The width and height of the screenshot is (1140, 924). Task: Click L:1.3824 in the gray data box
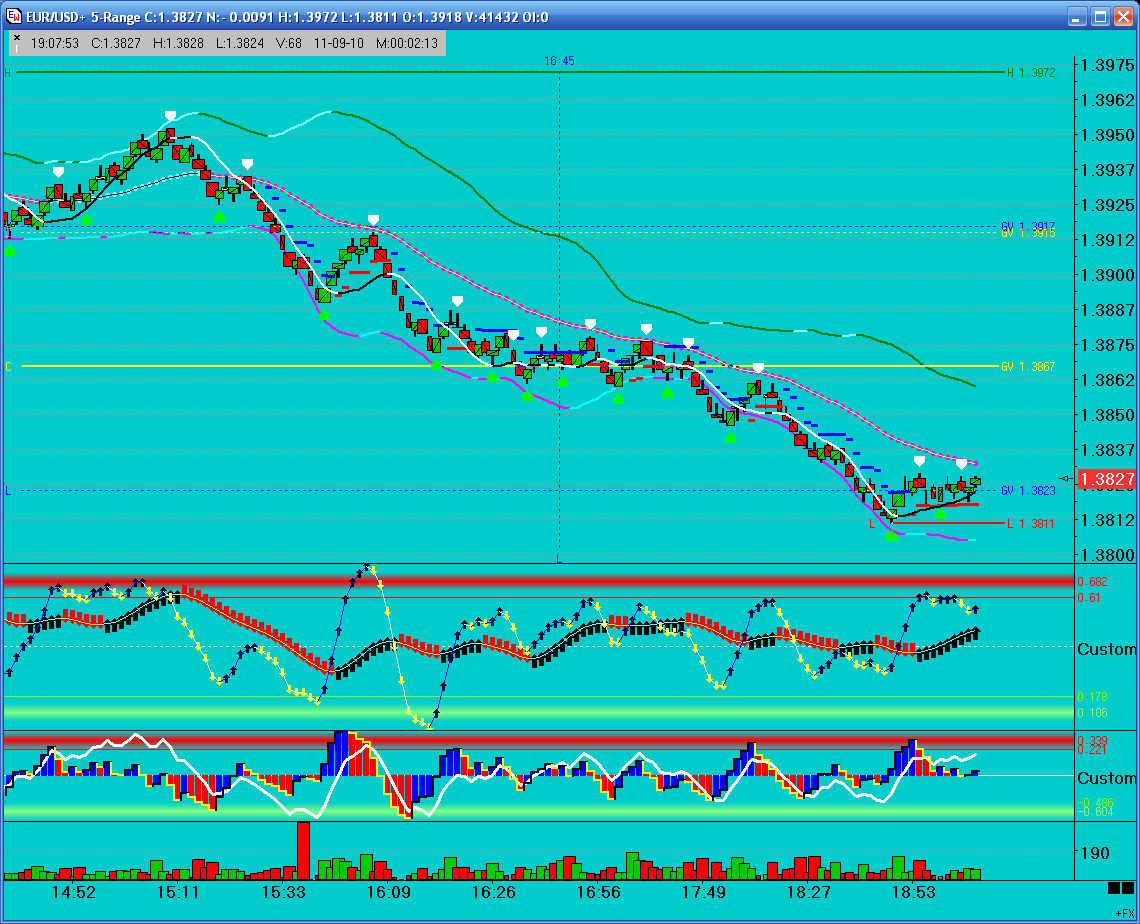[240, 44]
